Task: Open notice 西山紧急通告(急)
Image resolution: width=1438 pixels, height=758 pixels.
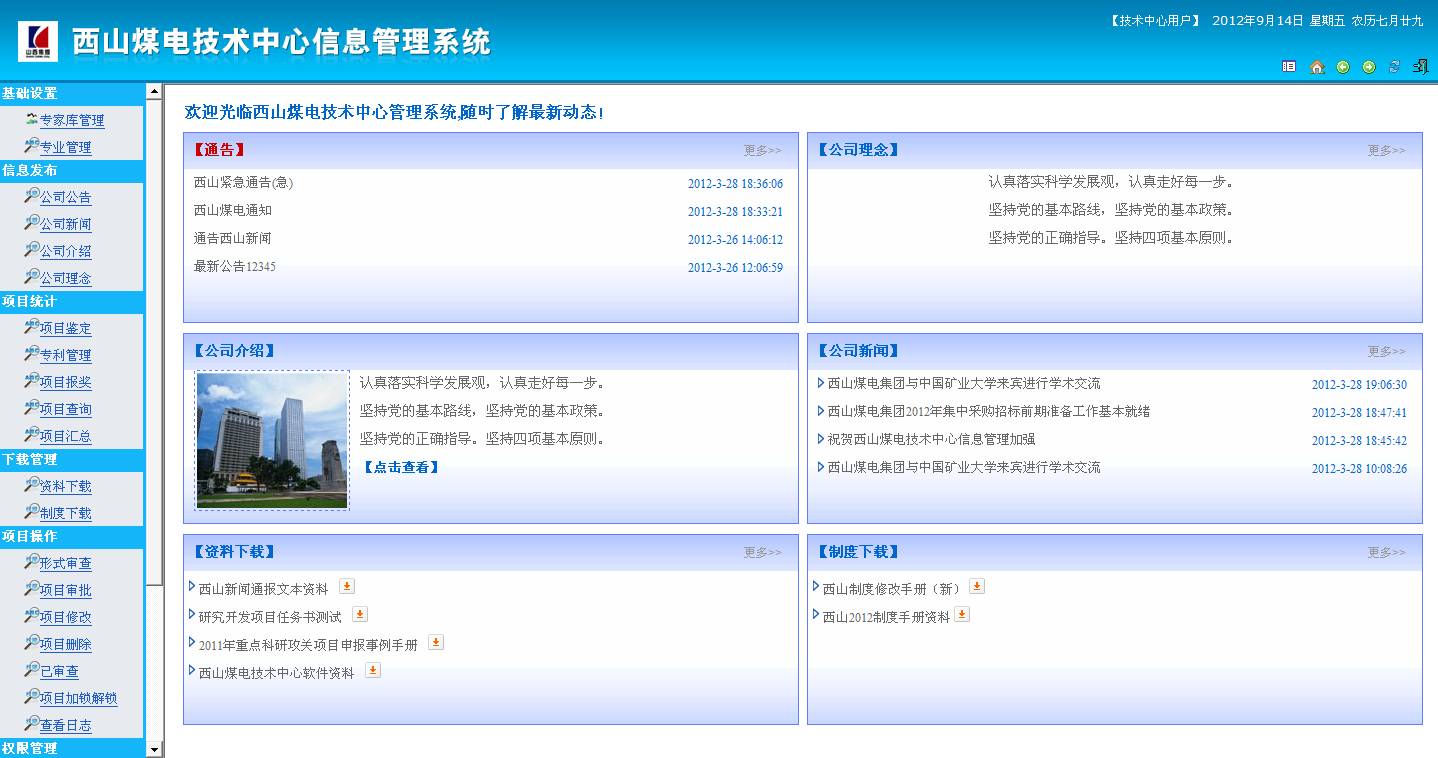Action: coord(243,183)
